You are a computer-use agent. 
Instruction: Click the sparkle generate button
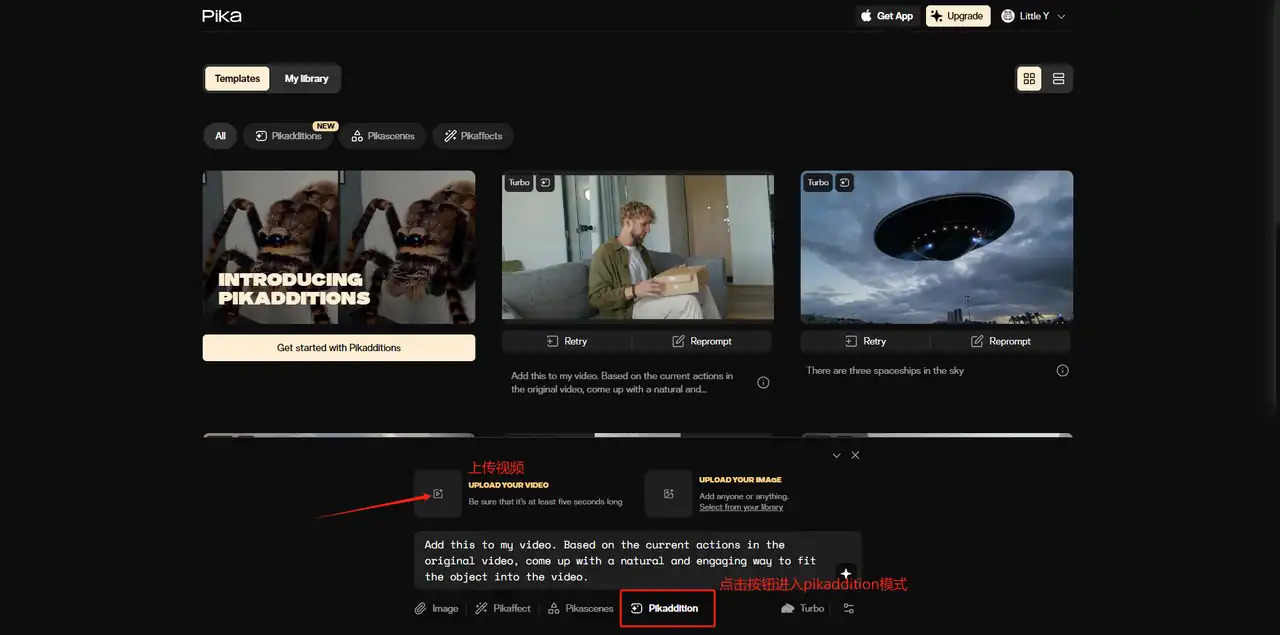tap(845, 574)
